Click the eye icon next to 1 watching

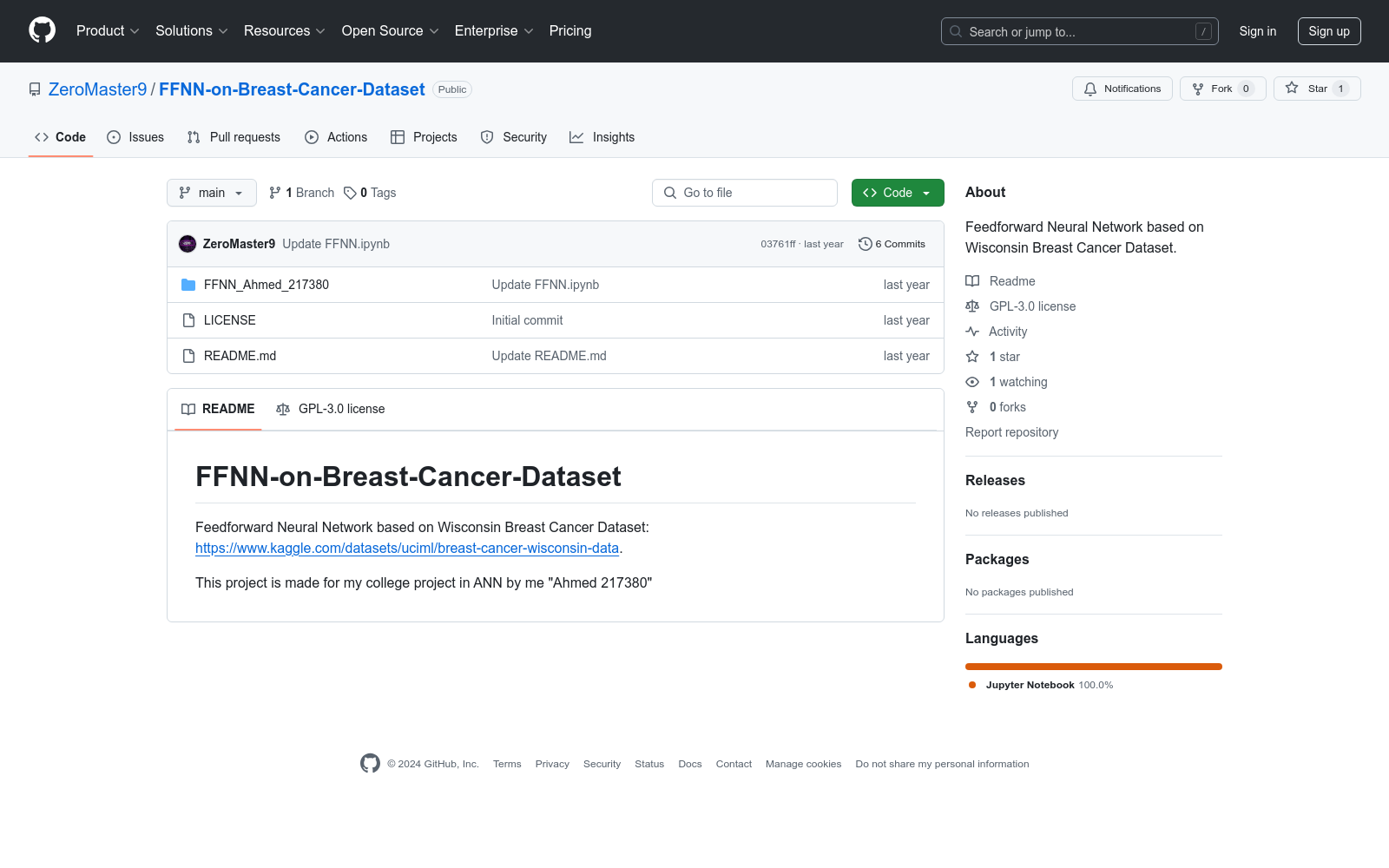point(972,382)
